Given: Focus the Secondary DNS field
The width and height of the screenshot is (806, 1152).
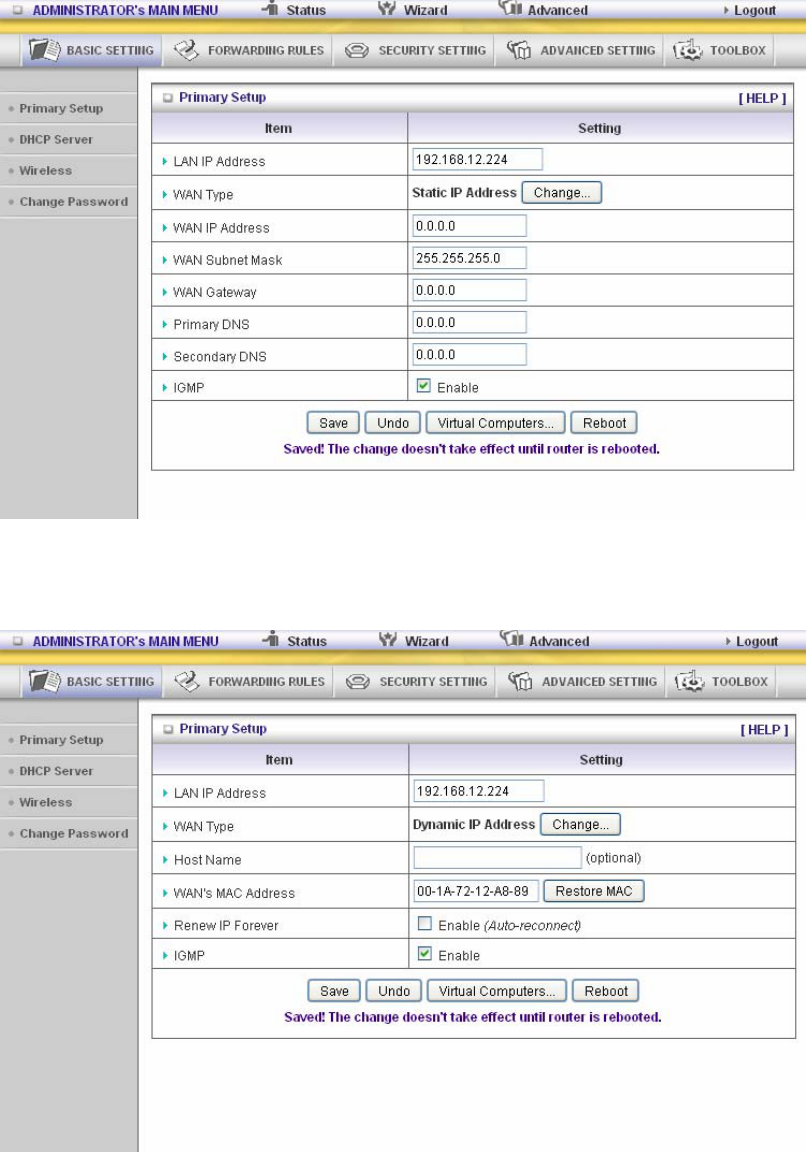Looking at the screenshot, I should click(469, 355).
